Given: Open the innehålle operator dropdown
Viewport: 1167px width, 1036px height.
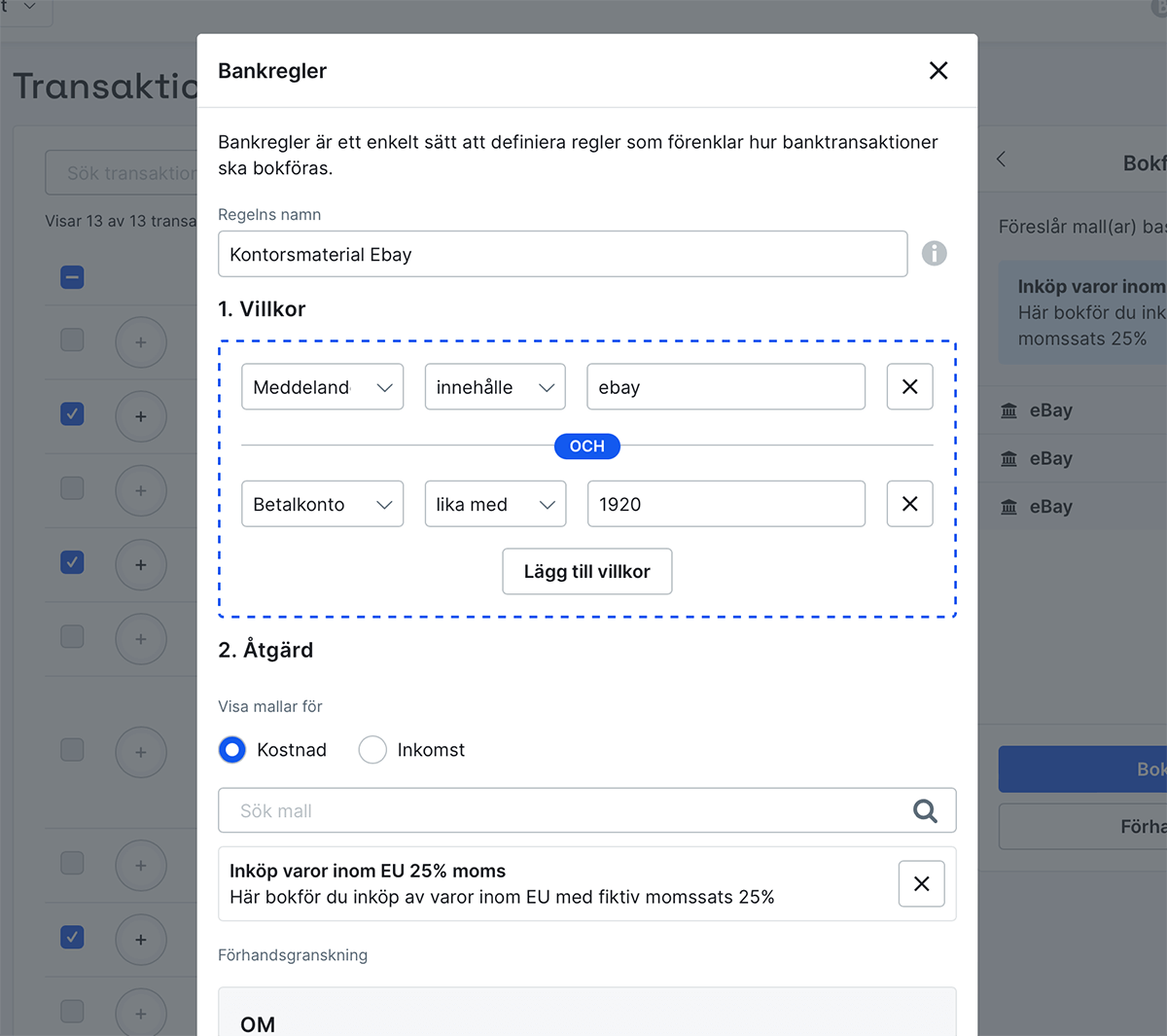Looking at the screenshot, I should (495, 387).
